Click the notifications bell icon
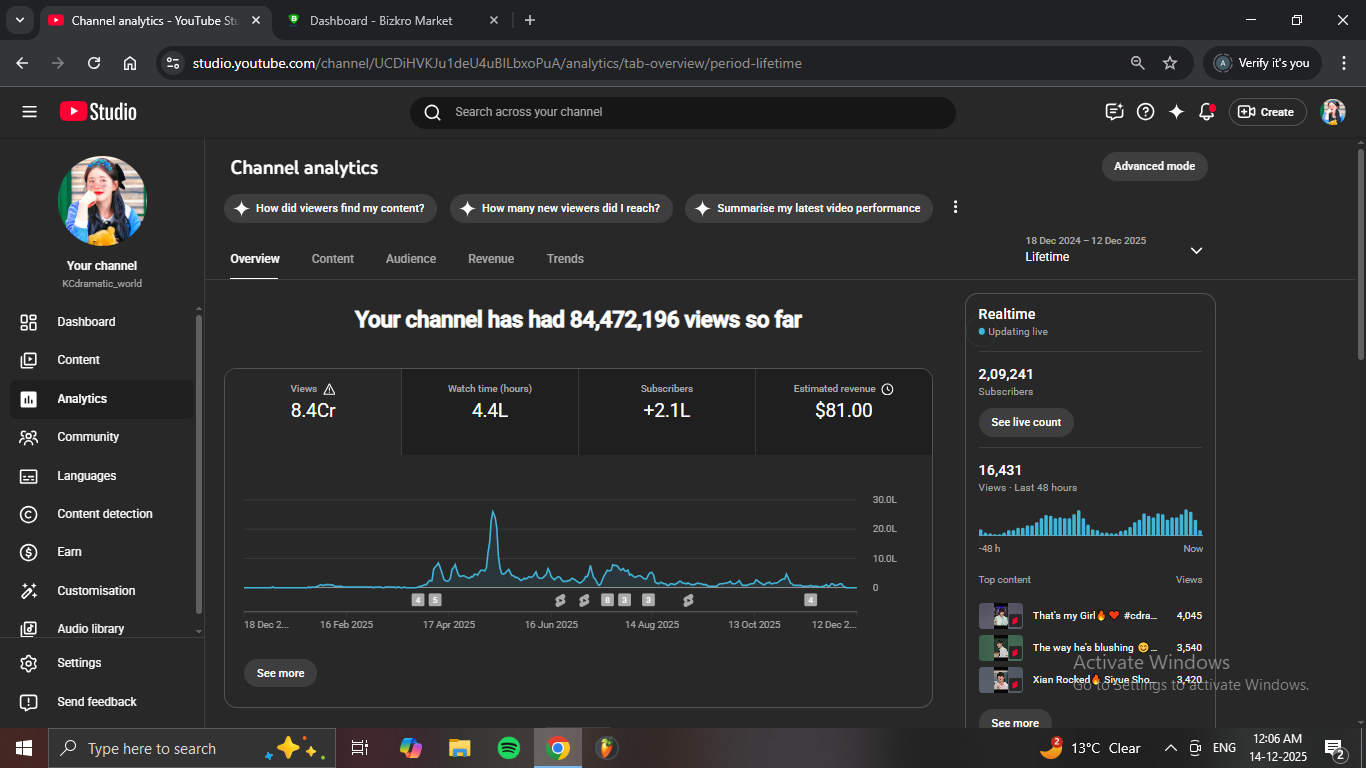 (x=1206, y=112)
